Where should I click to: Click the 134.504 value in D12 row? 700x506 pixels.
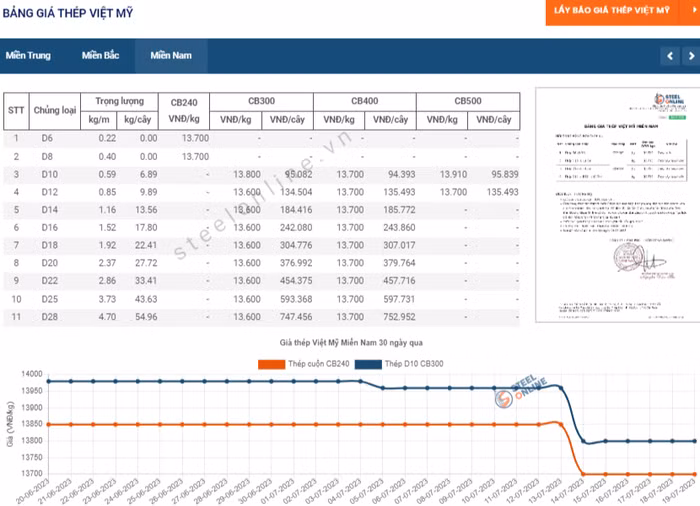click(296, 192)
